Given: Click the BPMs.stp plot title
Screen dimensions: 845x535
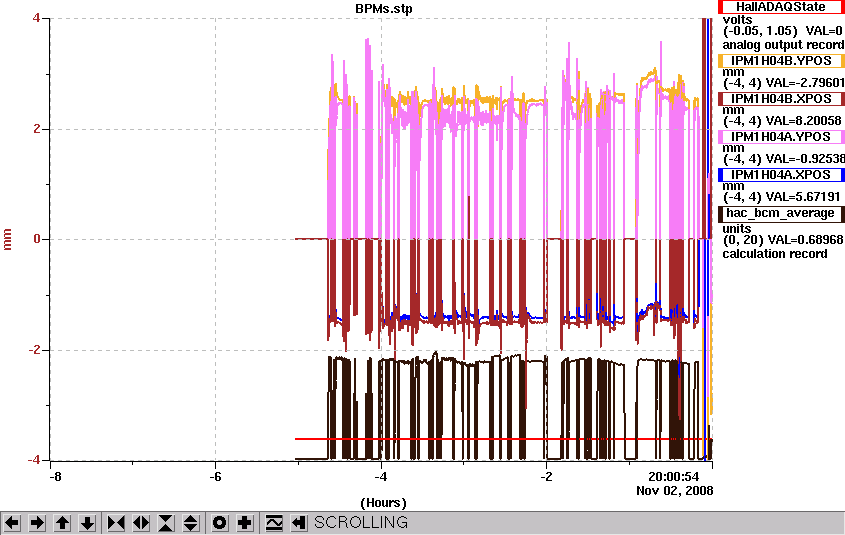Looking at the screenshot, I should [384, 9].
